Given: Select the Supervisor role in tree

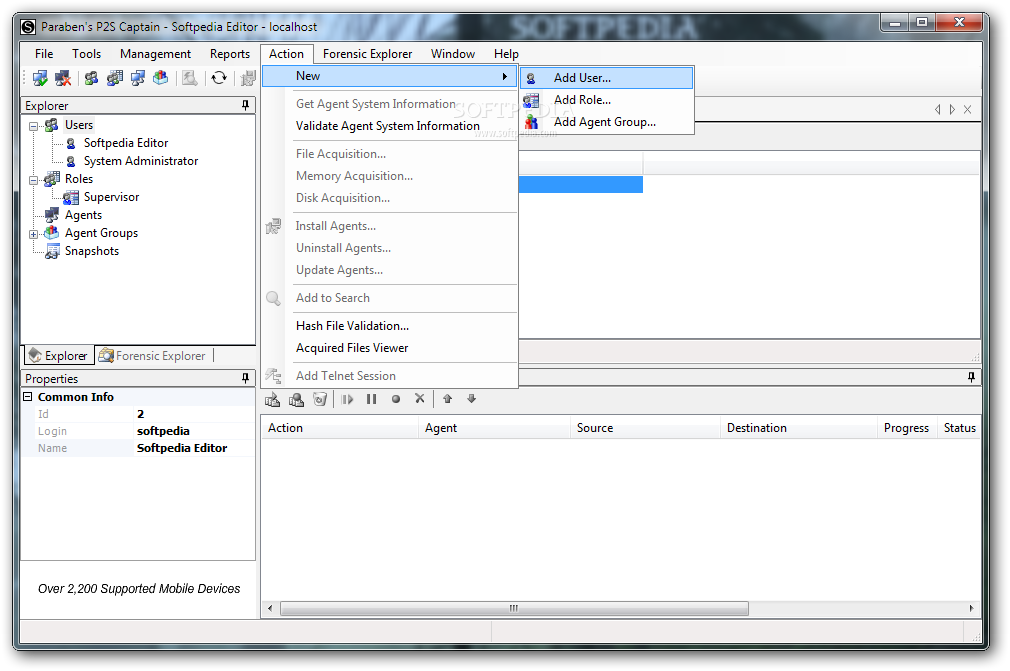Looking at the screenshot, I should click(111, 197).
